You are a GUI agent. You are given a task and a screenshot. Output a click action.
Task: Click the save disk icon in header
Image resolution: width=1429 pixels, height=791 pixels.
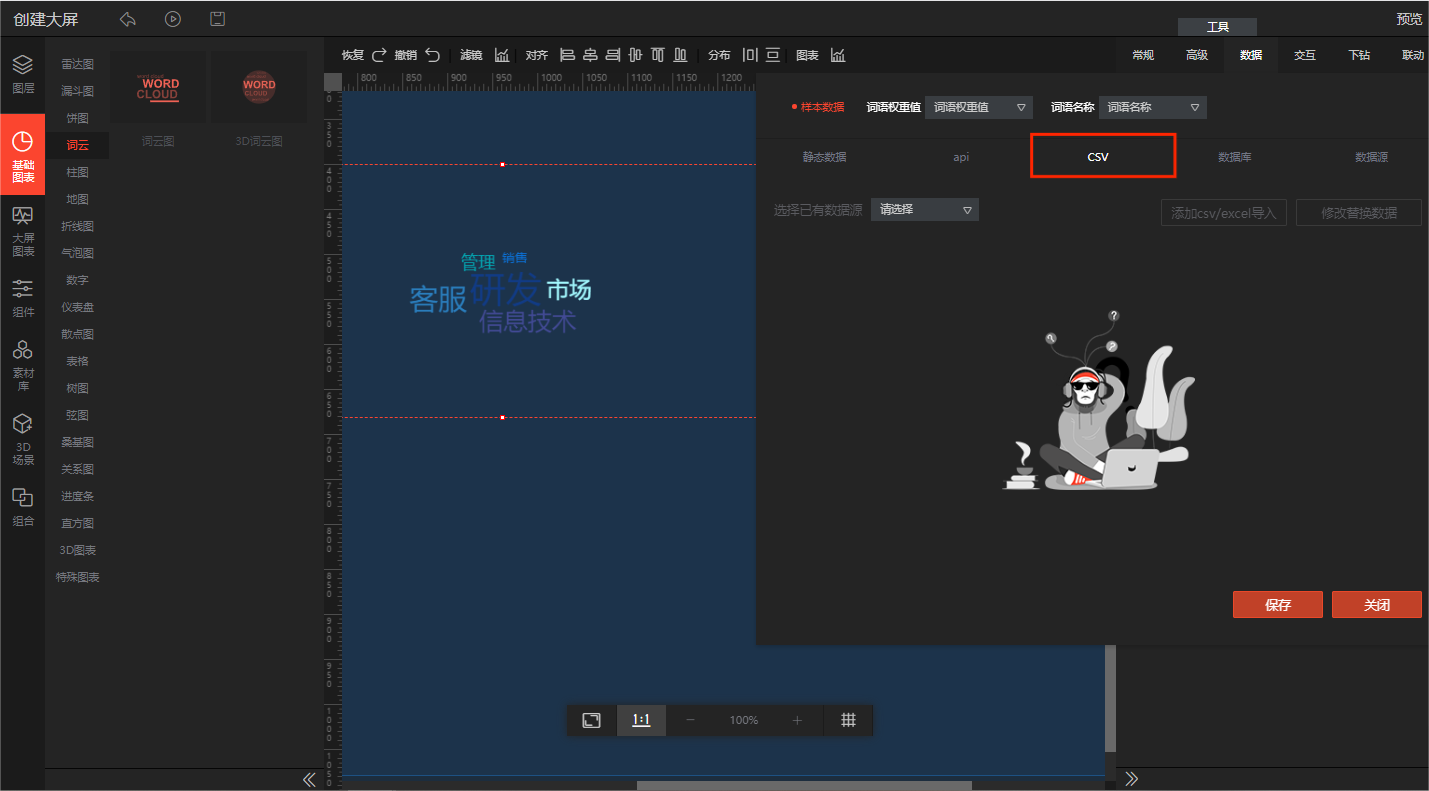[217, 19]
